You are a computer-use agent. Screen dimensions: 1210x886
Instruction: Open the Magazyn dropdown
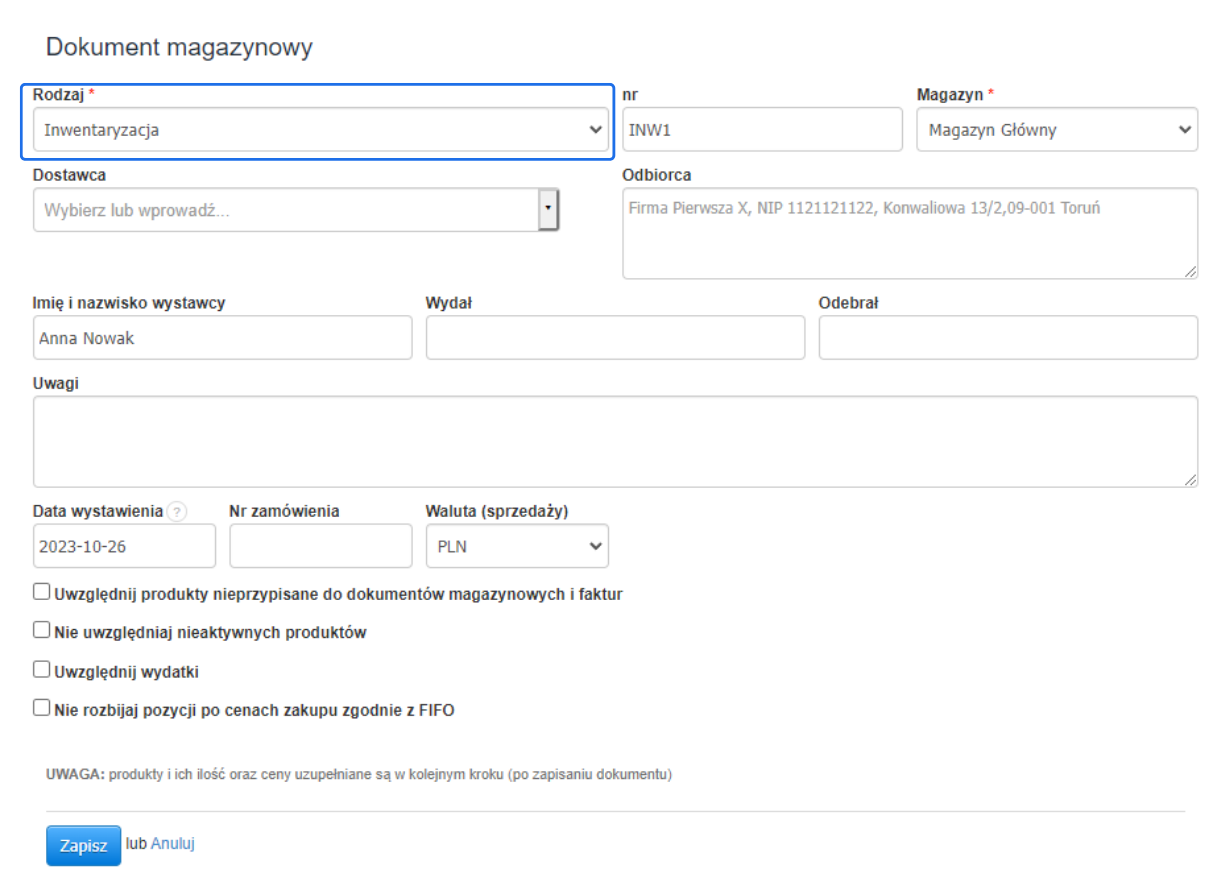pyautogui.click(x=1056, y=130)
